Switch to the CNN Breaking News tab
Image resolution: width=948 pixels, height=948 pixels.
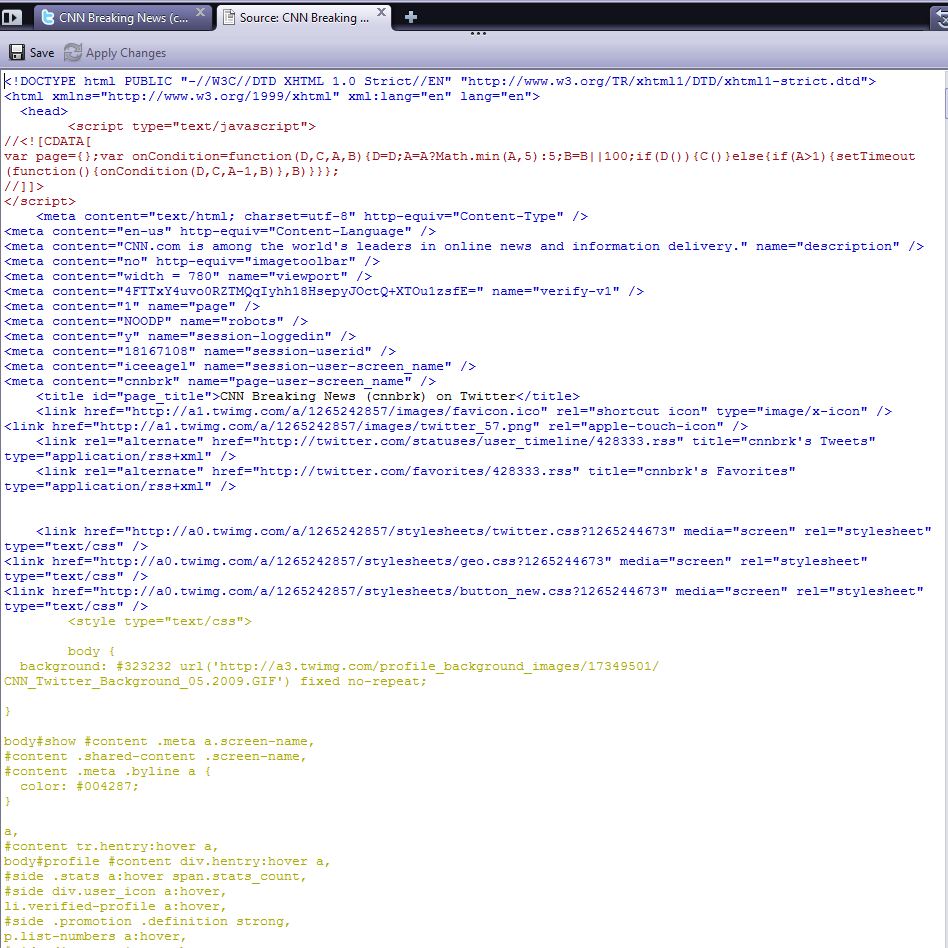click(x=120, y=17)
